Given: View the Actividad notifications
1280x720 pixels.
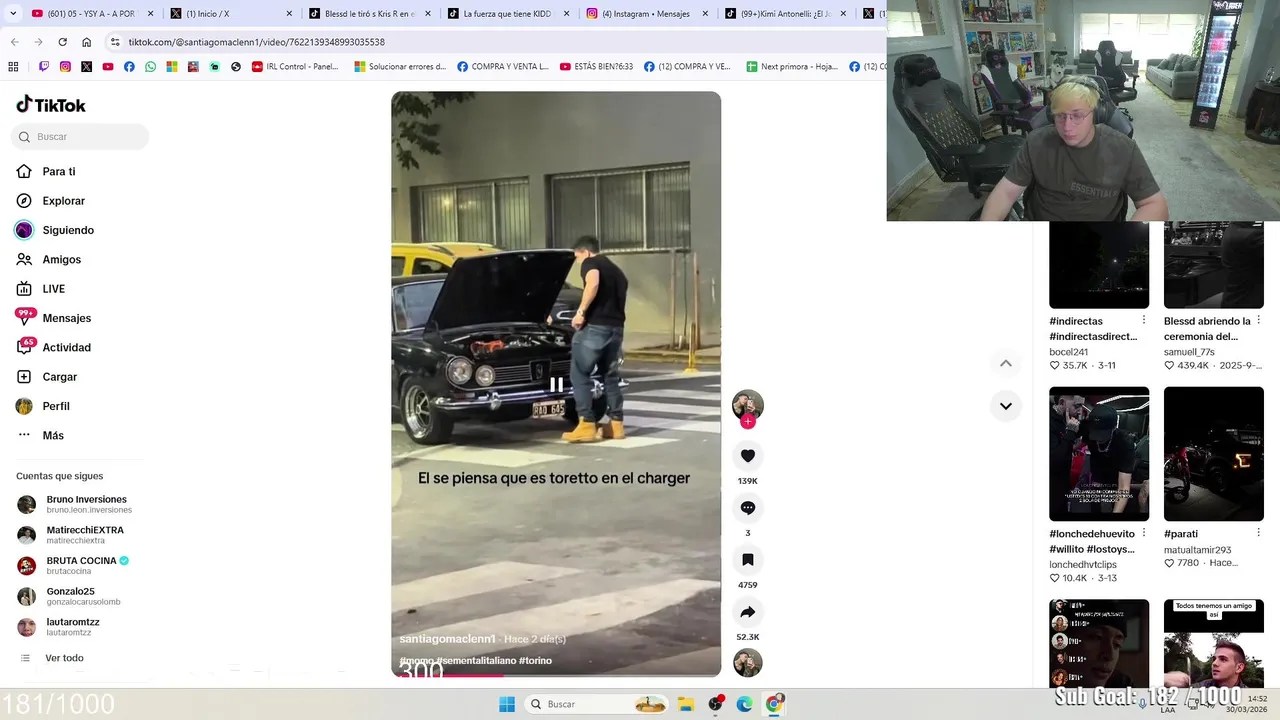Looking at the screenshot, I should [54, 348].
